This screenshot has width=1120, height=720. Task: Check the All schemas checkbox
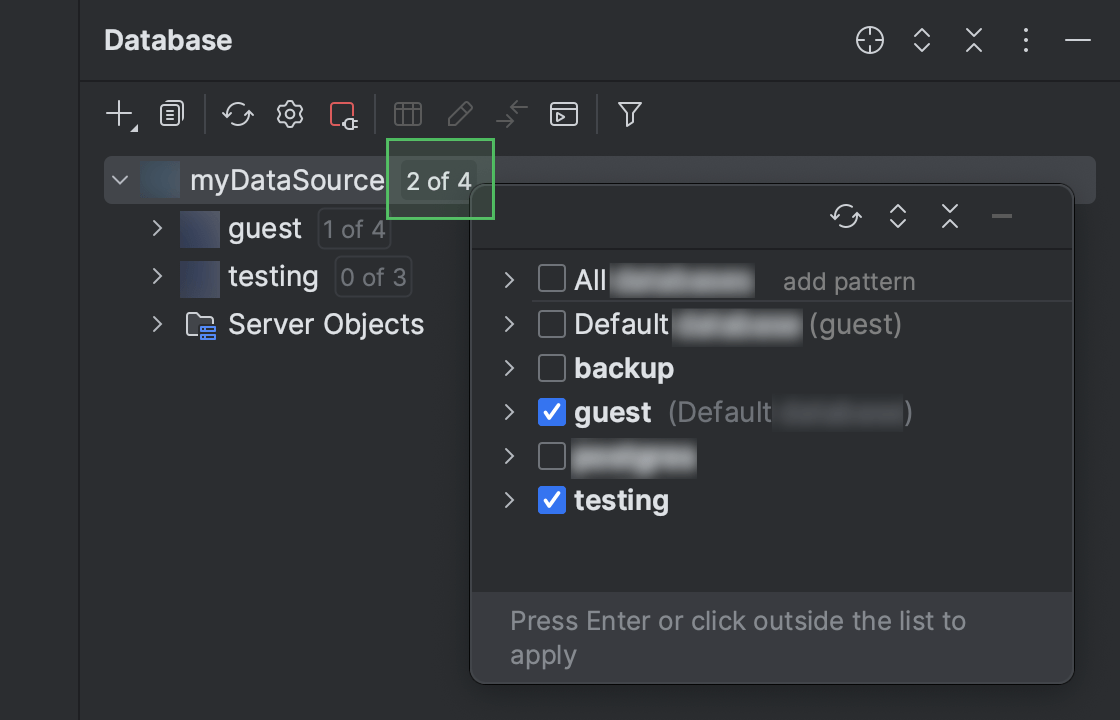pos(552,280)
